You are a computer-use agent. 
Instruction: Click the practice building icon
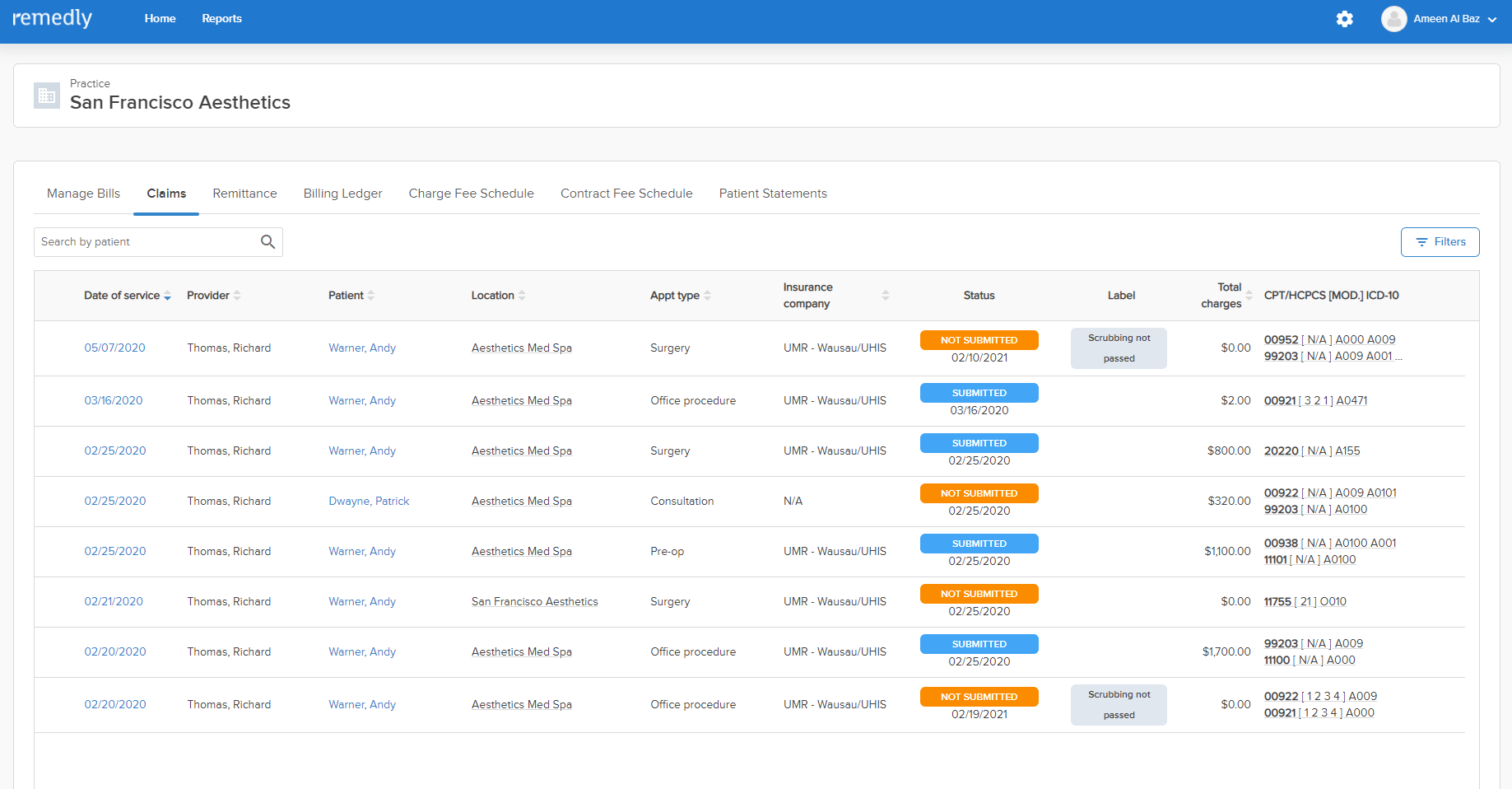47,96
